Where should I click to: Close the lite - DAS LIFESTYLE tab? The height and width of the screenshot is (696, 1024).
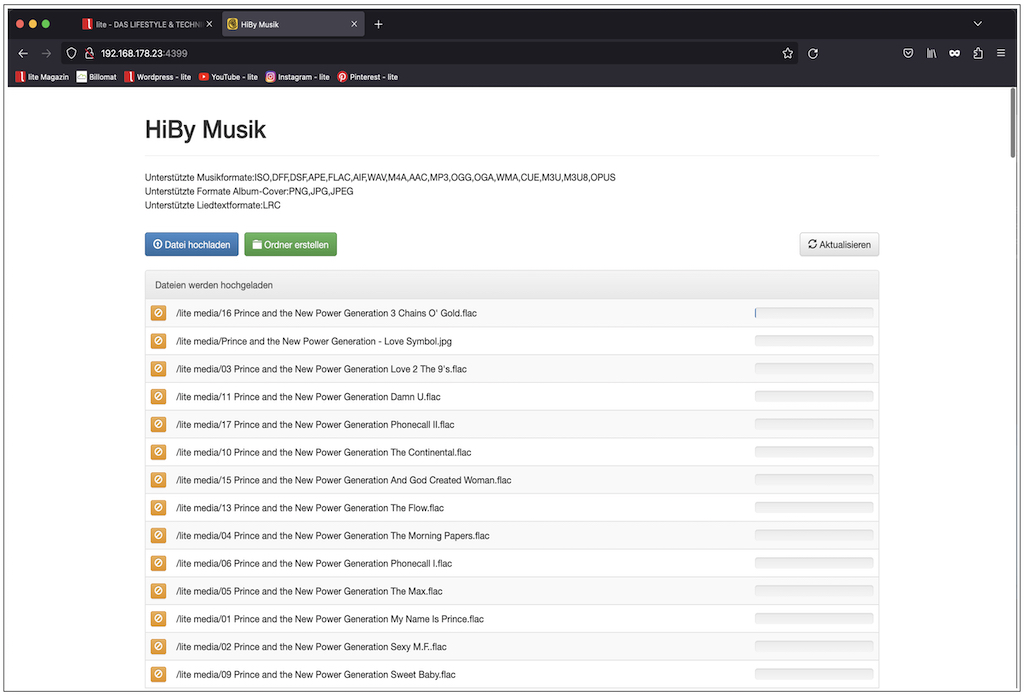209,24
